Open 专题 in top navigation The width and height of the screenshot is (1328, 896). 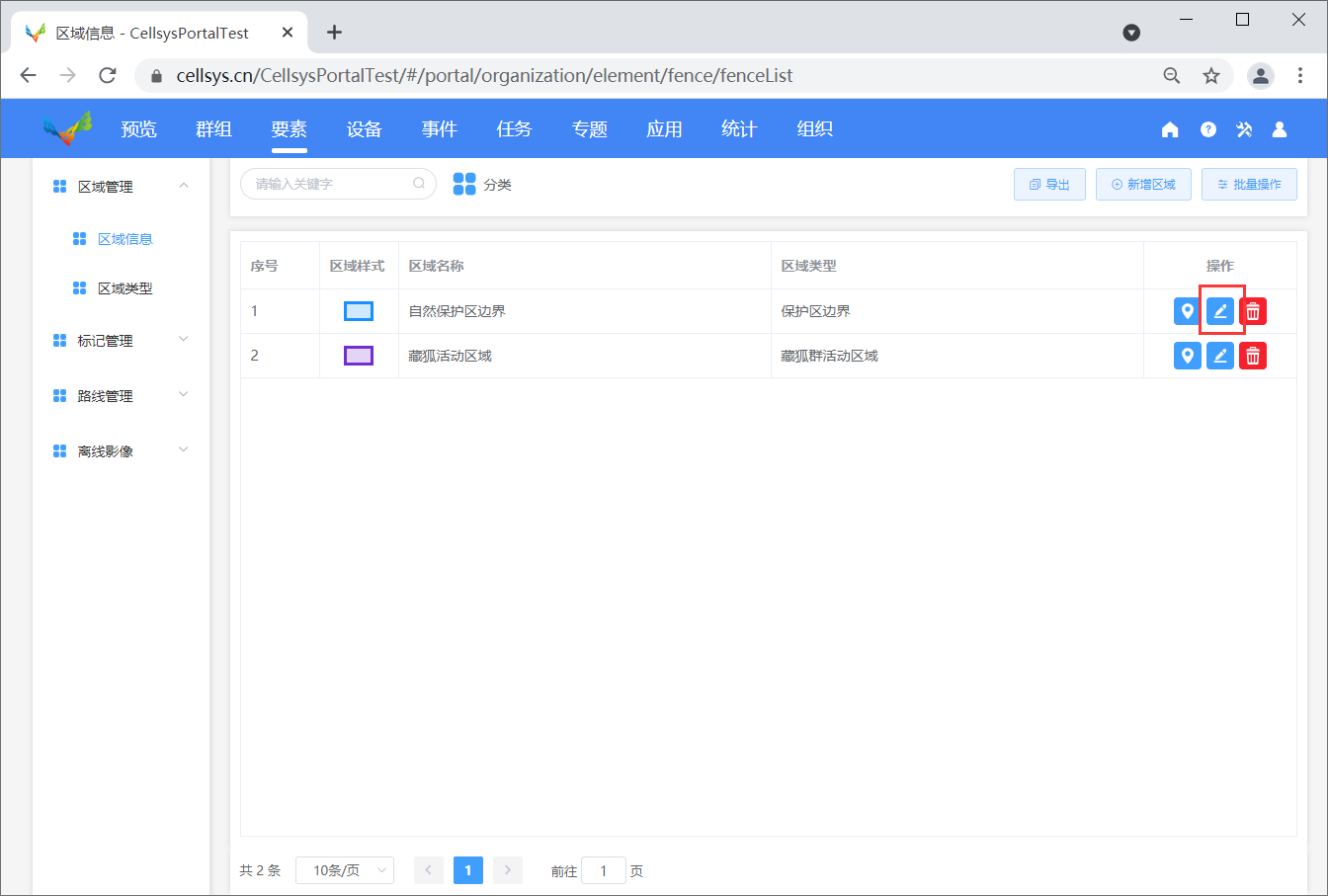[x=590, y=129]
